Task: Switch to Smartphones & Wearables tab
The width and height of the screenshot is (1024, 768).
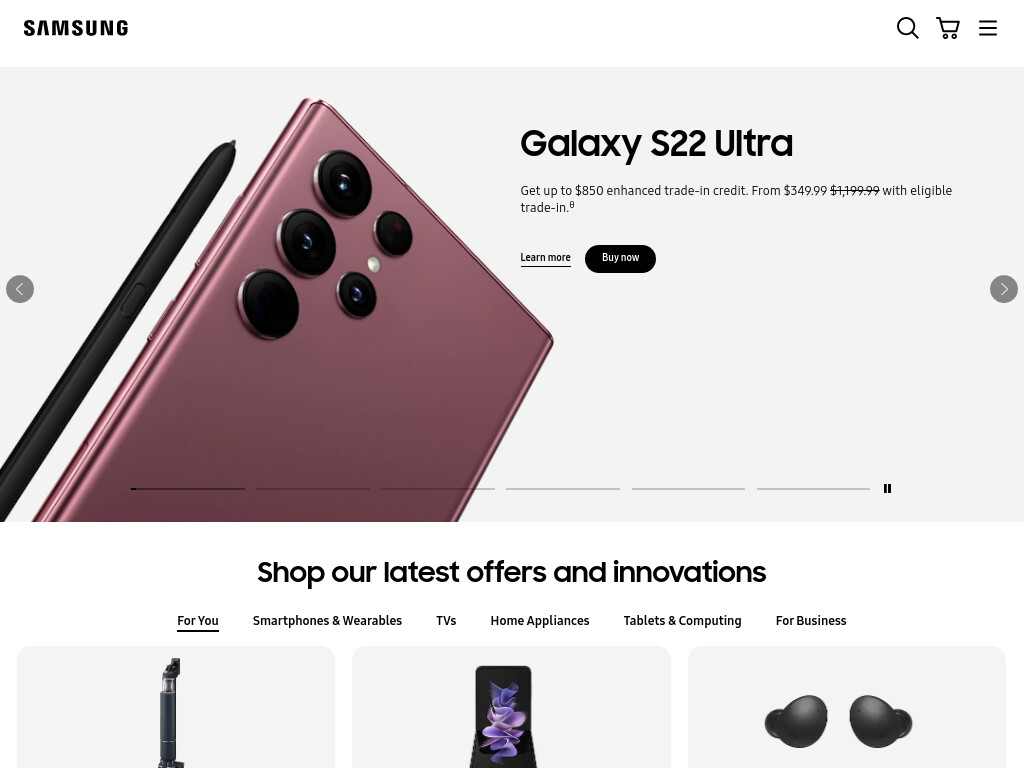Action: point(327,621)
